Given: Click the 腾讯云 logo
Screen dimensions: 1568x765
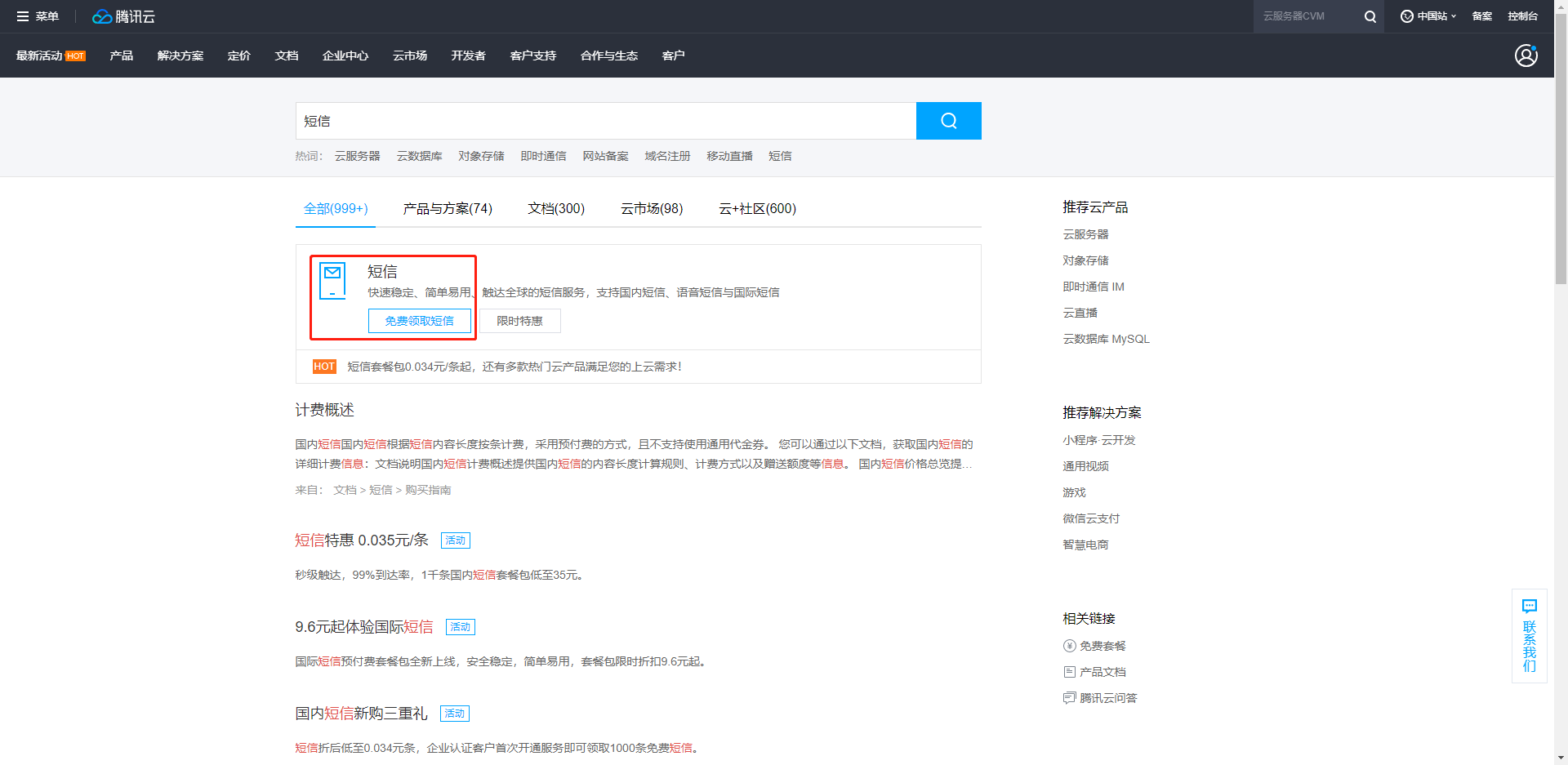Looking at the screenshot, I should point(123,16).
